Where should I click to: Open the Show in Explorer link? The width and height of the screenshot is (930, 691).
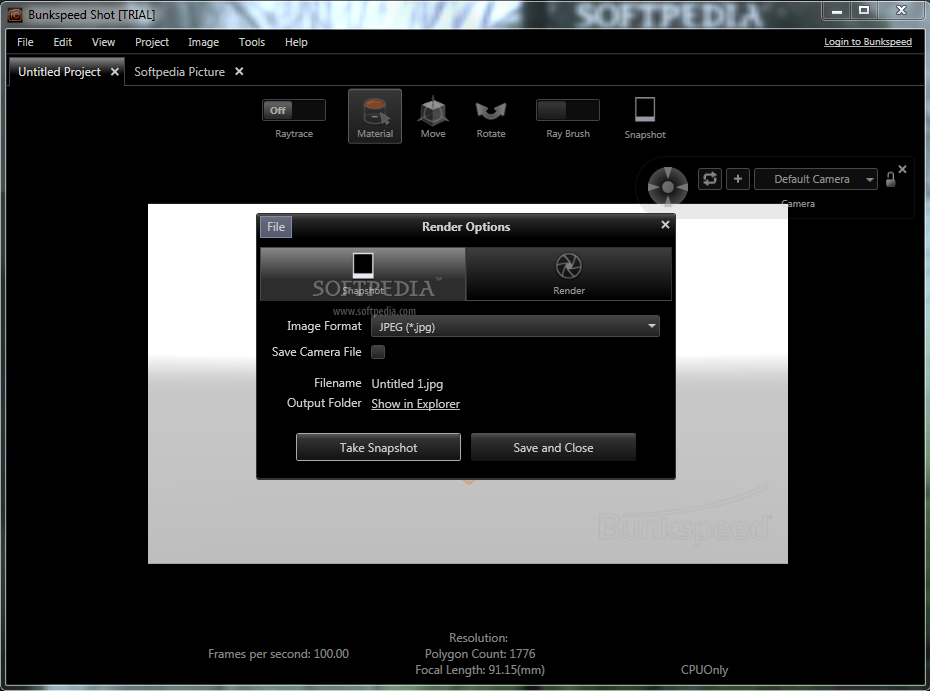click(x=415, y=404)
